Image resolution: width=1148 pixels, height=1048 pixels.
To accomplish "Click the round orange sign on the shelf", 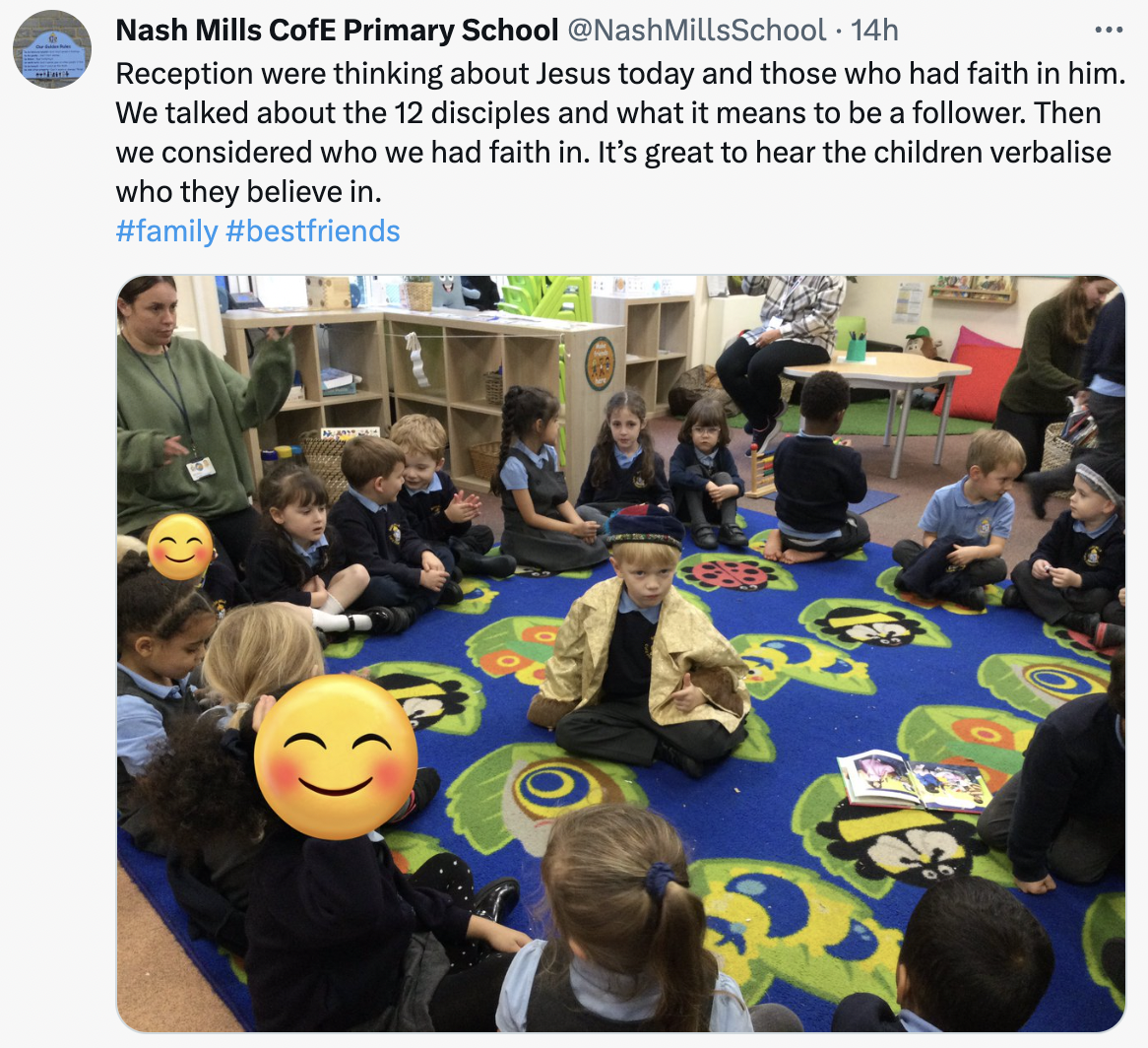I will click(601, 363).
